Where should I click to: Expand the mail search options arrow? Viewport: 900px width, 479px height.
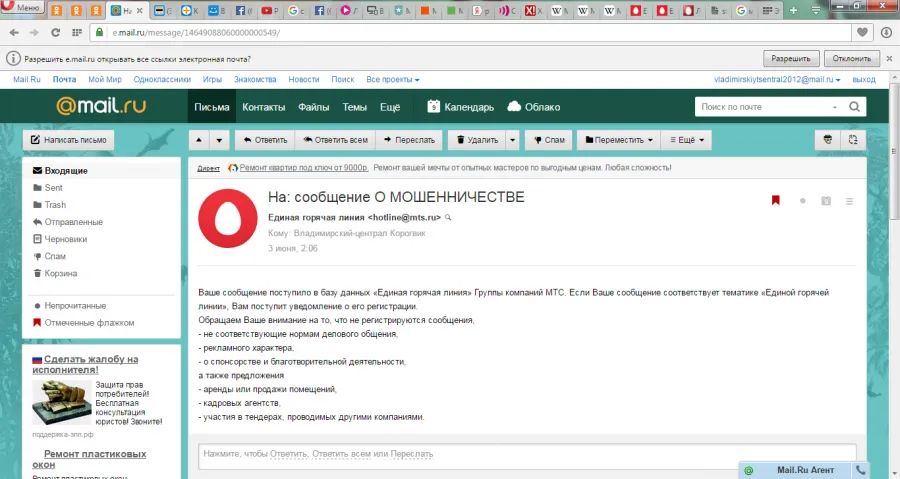[835, 107]
